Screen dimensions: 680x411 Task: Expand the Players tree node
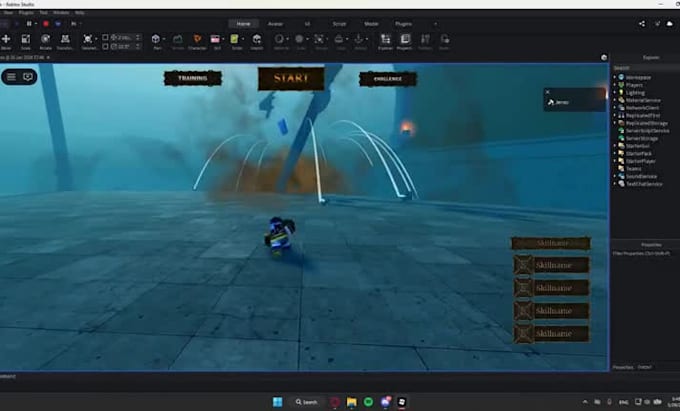click(615, 85)
